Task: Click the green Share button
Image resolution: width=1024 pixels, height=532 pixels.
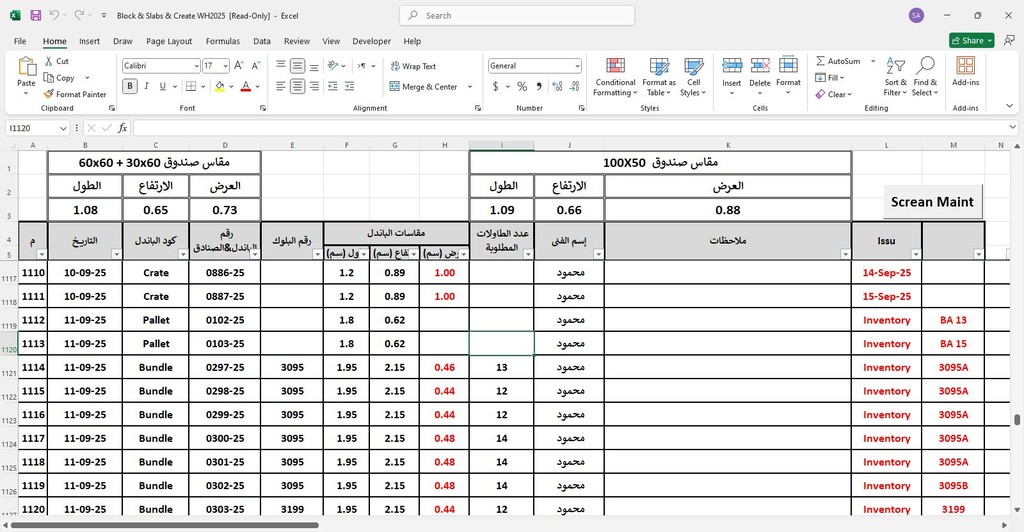Action: coord(971,40)
